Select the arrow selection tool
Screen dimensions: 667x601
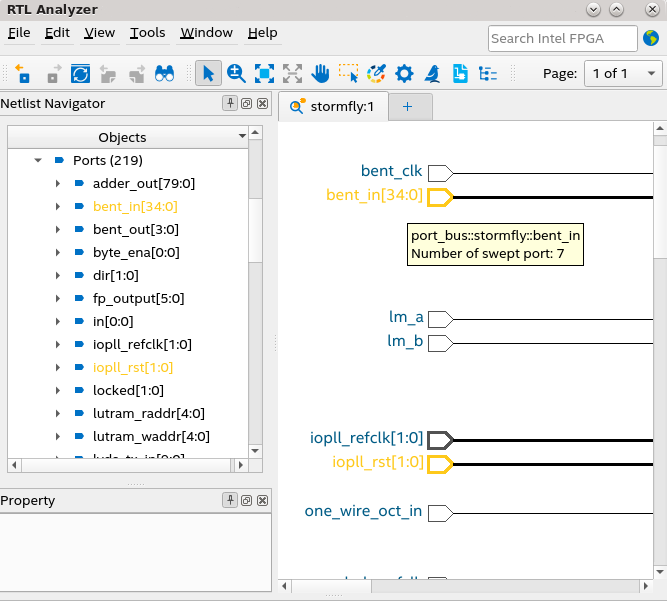pos(208,74)
